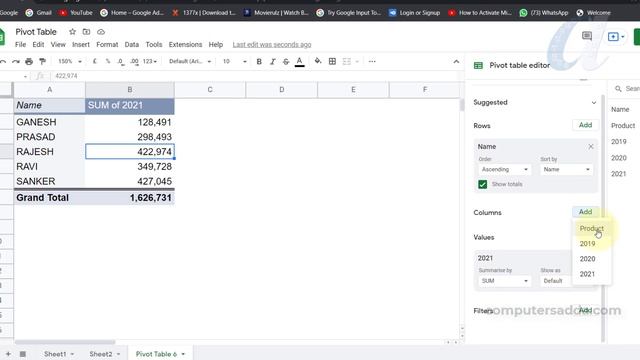Open the Help menu
The width and height of the screenshot is (640, 360).
(x=216, y=44)
